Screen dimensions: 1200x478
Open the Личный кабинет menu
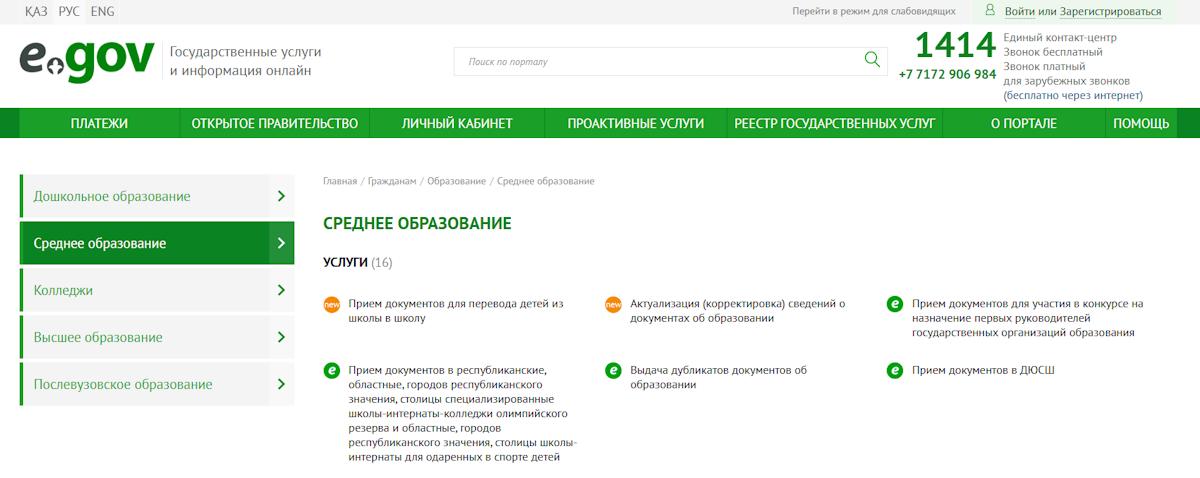click(x=457, y=123)
